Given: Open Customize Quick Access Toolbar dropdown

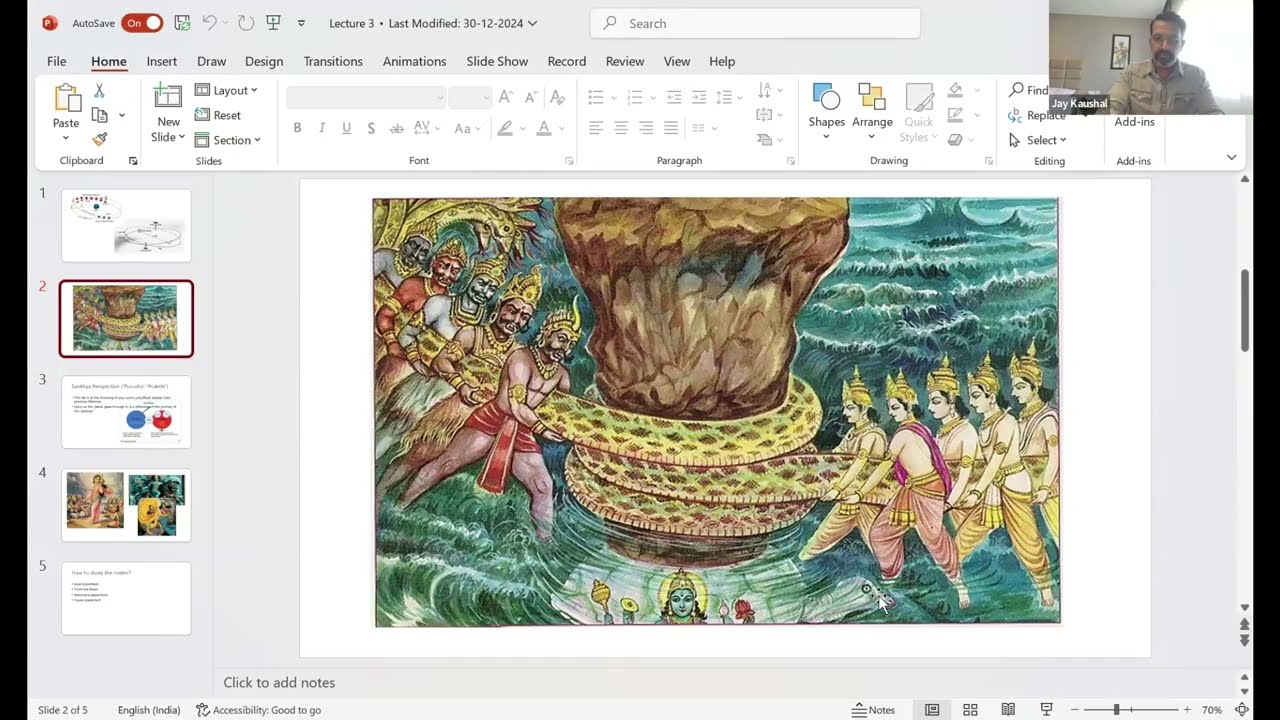Looking at the screenshot, I should click(301, 23).
